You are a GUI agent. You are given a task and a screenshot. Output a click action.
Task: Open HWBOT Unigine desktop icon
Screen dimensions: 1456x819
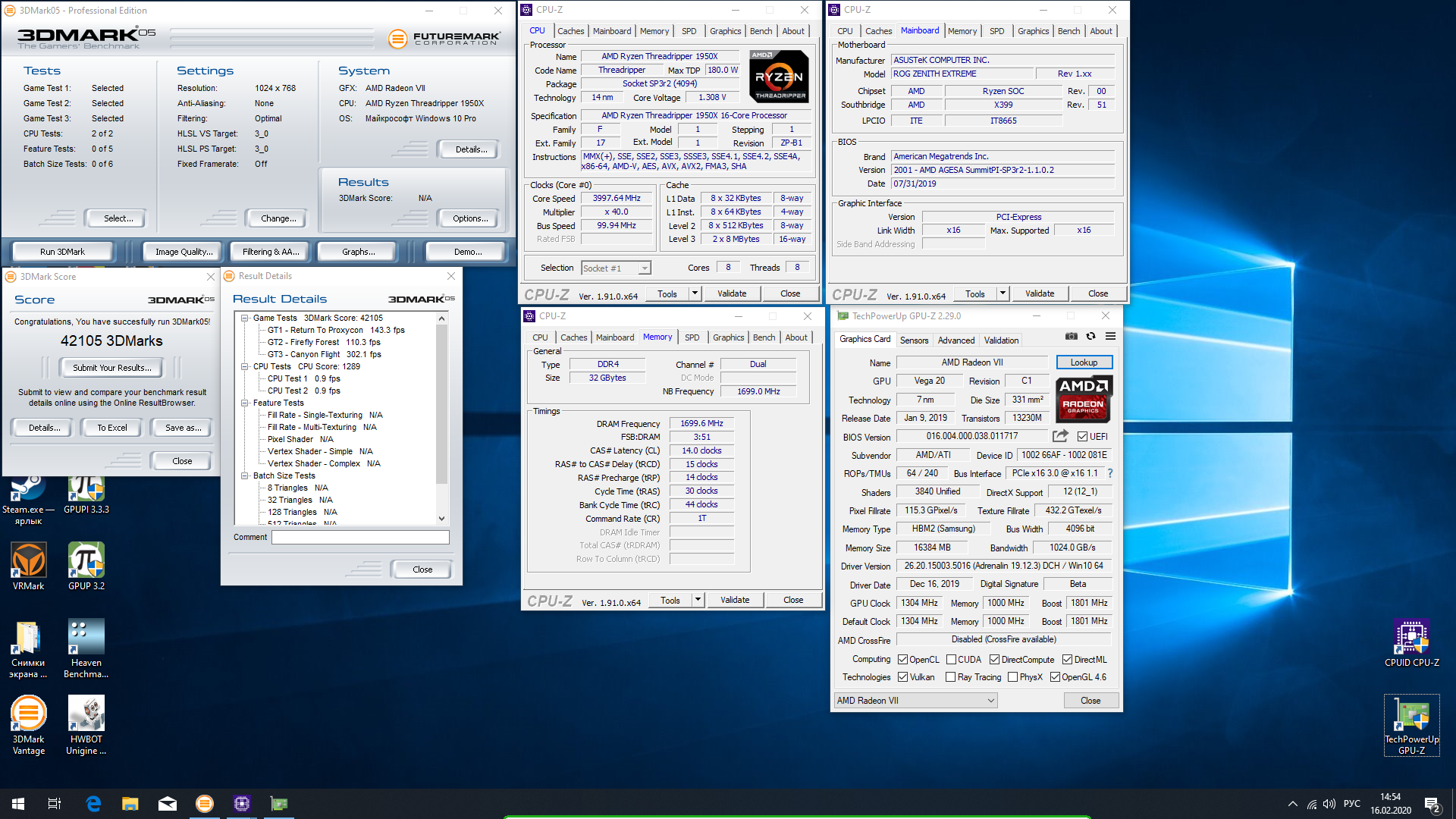pos(86,726)
